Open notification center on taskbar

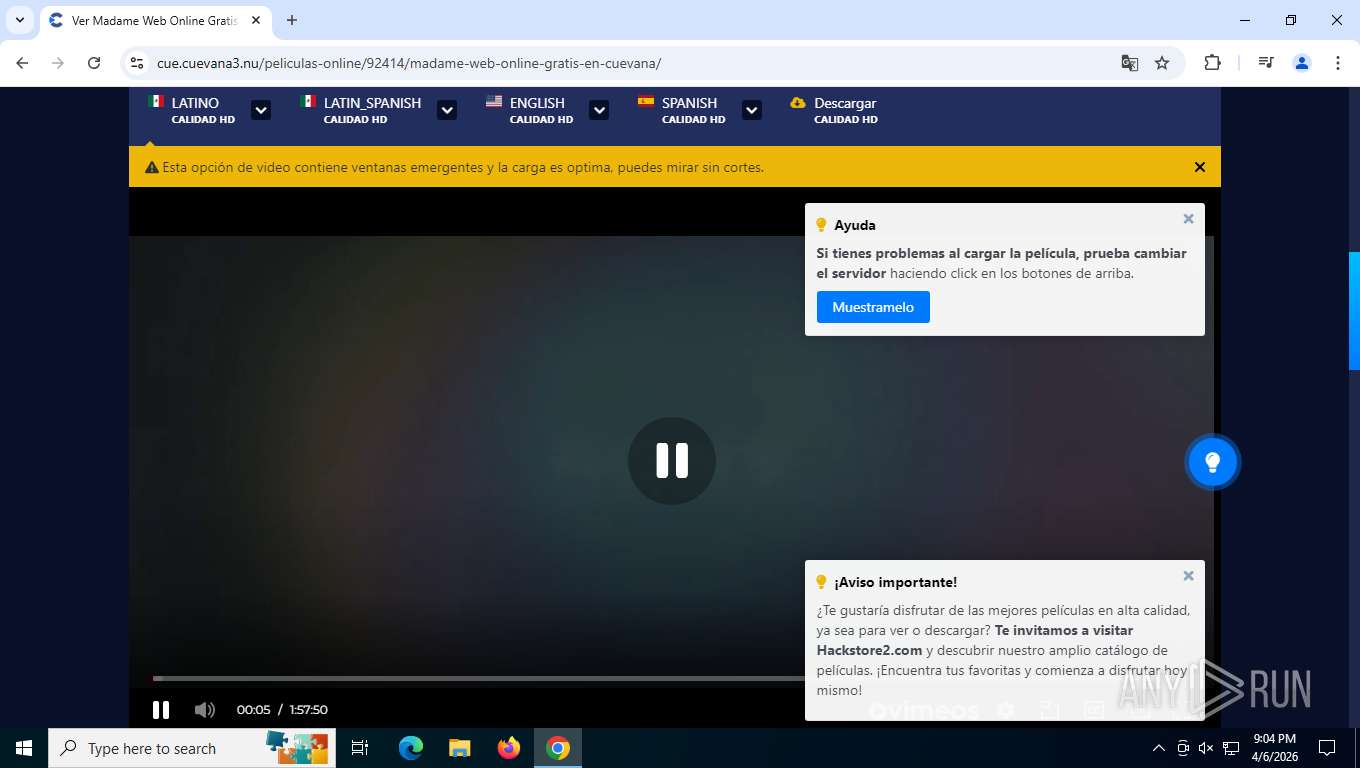pyautogui.click(x=1327, y=748)
